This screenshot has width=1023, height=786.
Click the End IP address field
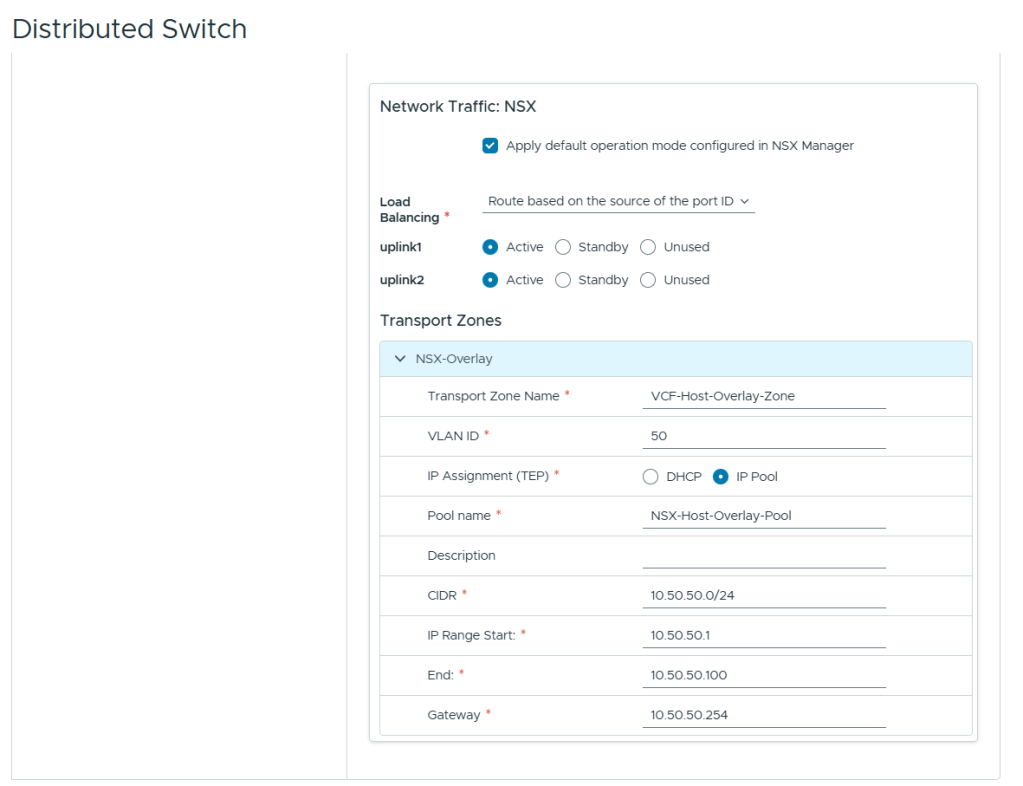tap(764, 676)
